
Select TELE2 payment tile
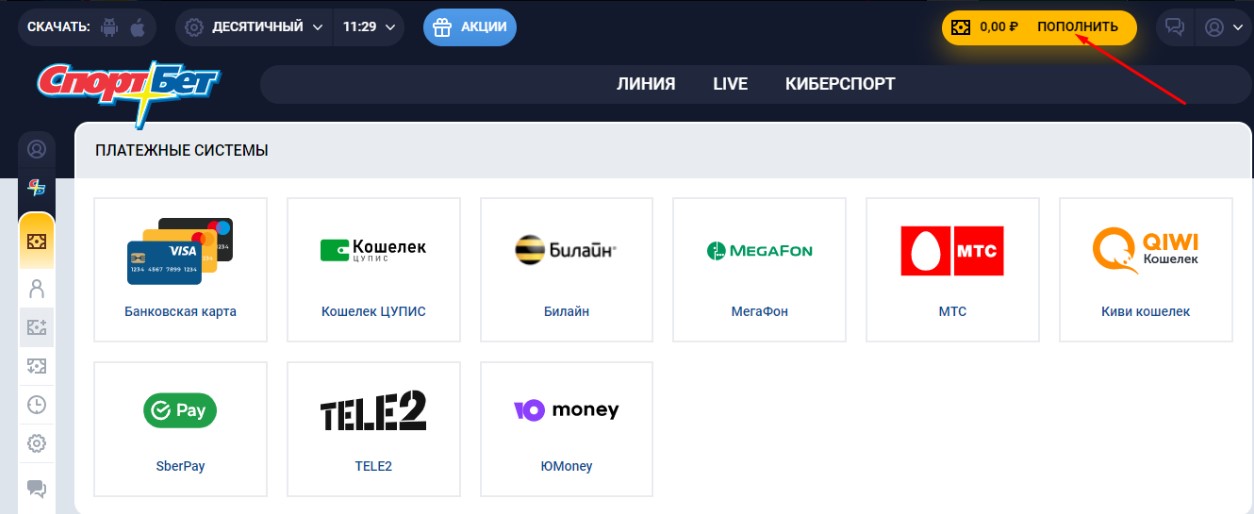[374, 429]
